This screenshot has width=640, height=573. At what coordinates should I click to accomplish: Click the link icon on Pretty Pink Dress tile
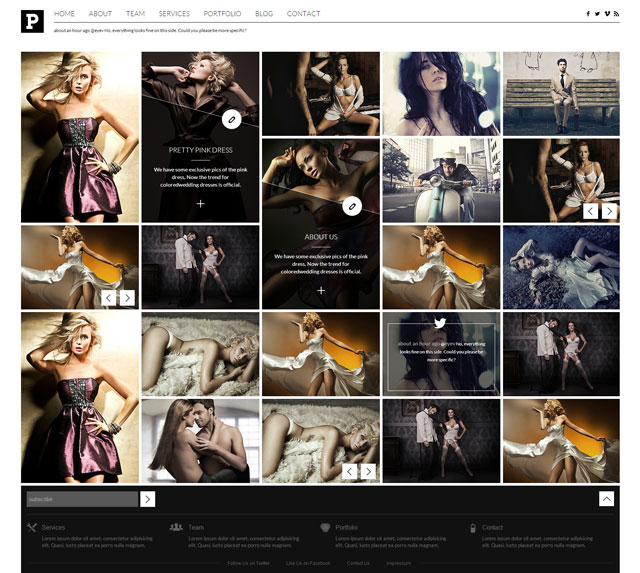click(x=231, y=120)
